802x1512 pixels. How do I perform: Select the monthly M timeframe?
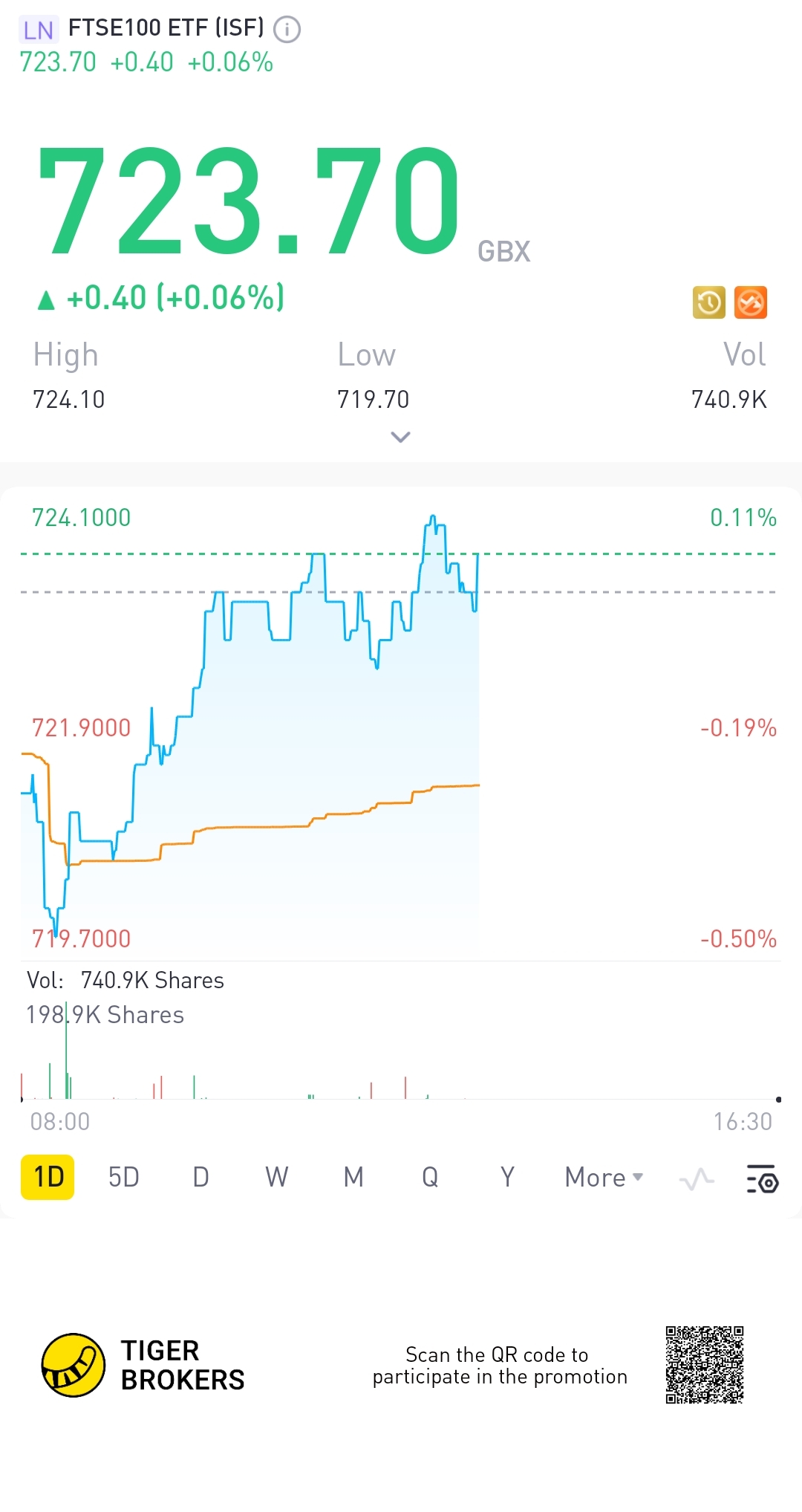tap(353, 1178)
